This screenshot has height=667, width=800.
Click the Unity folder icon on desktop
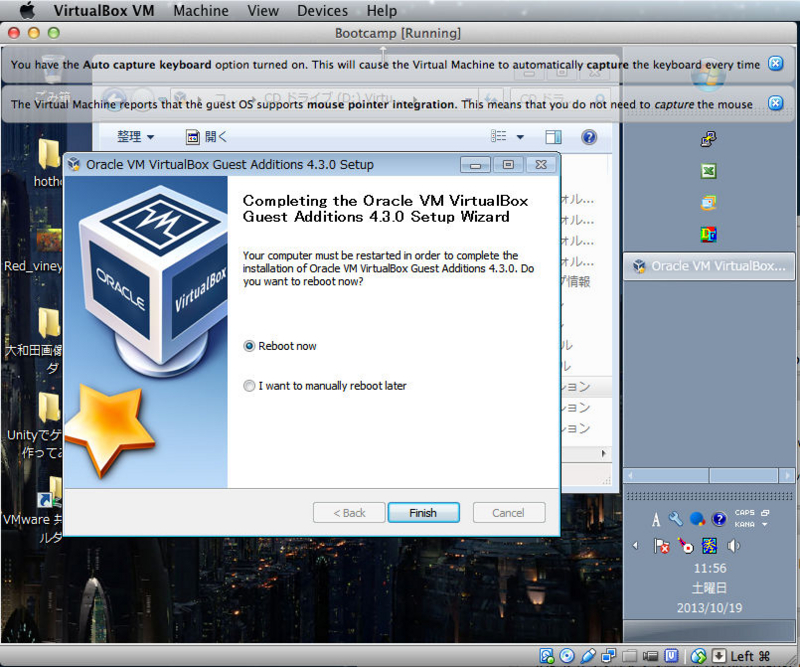click(49, 407)
